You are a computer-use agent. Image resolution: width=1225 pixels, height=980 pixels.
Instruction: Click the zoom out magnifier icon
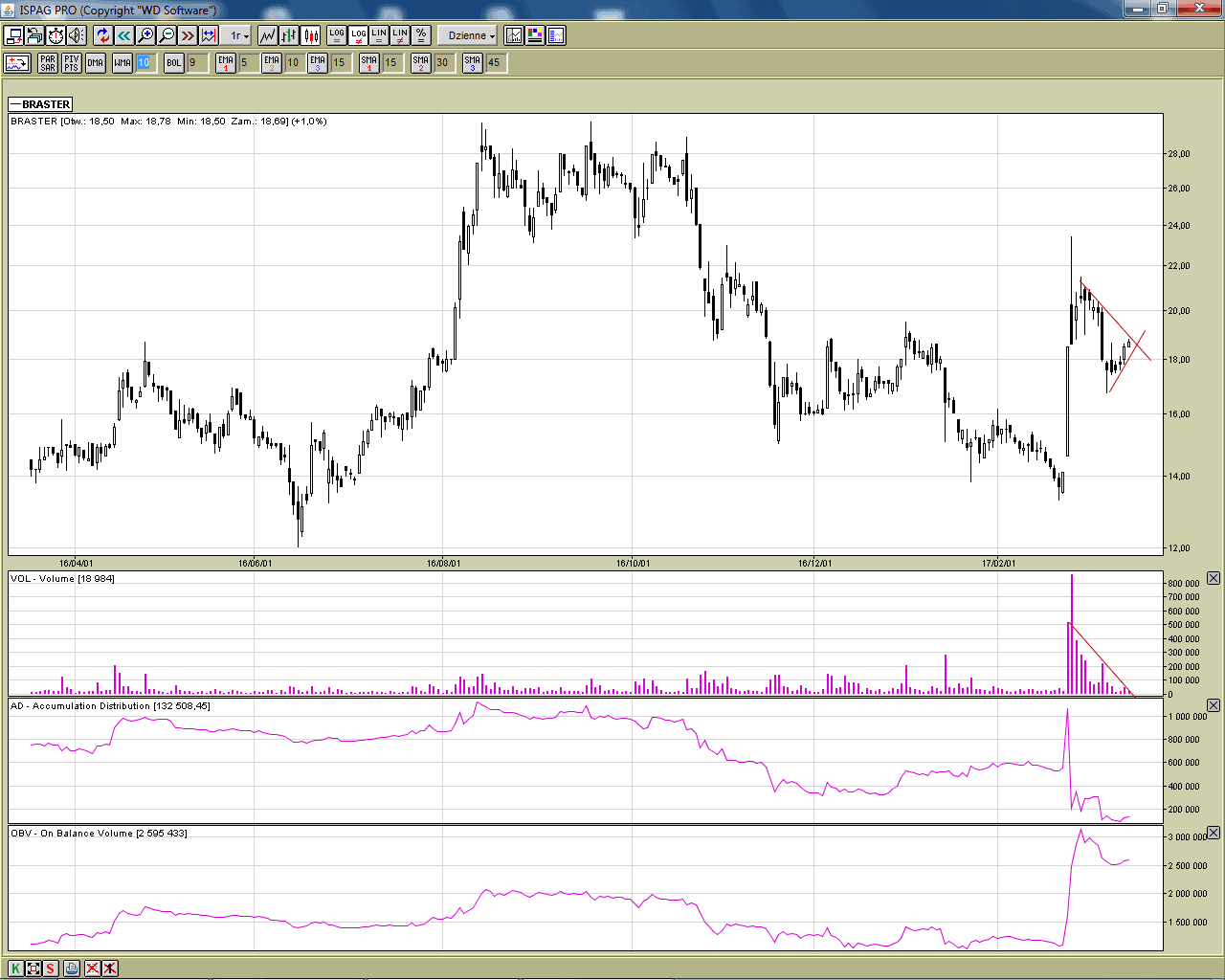click(167, 35)
